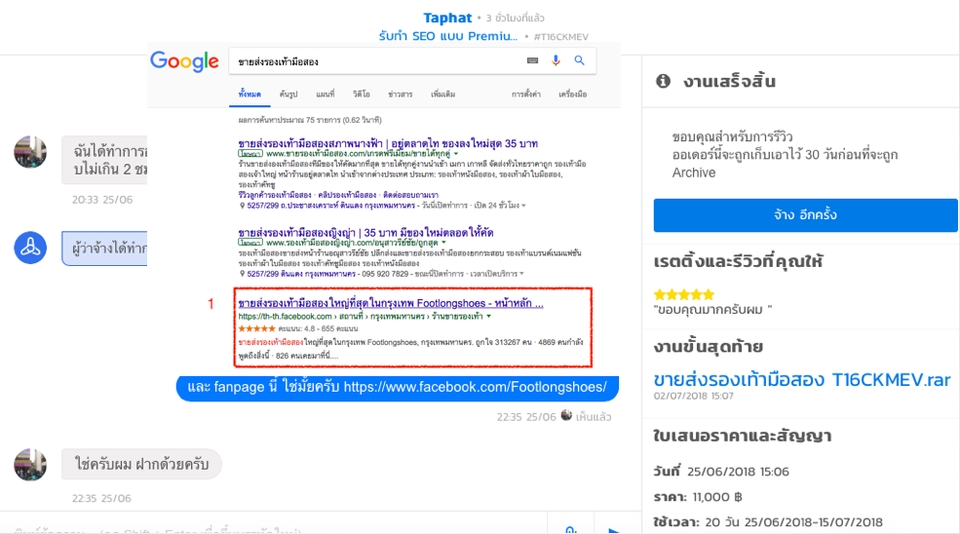The image size is (960, 534).
Task: Click the send message arrow icon
Action: (x=614, y=528)
